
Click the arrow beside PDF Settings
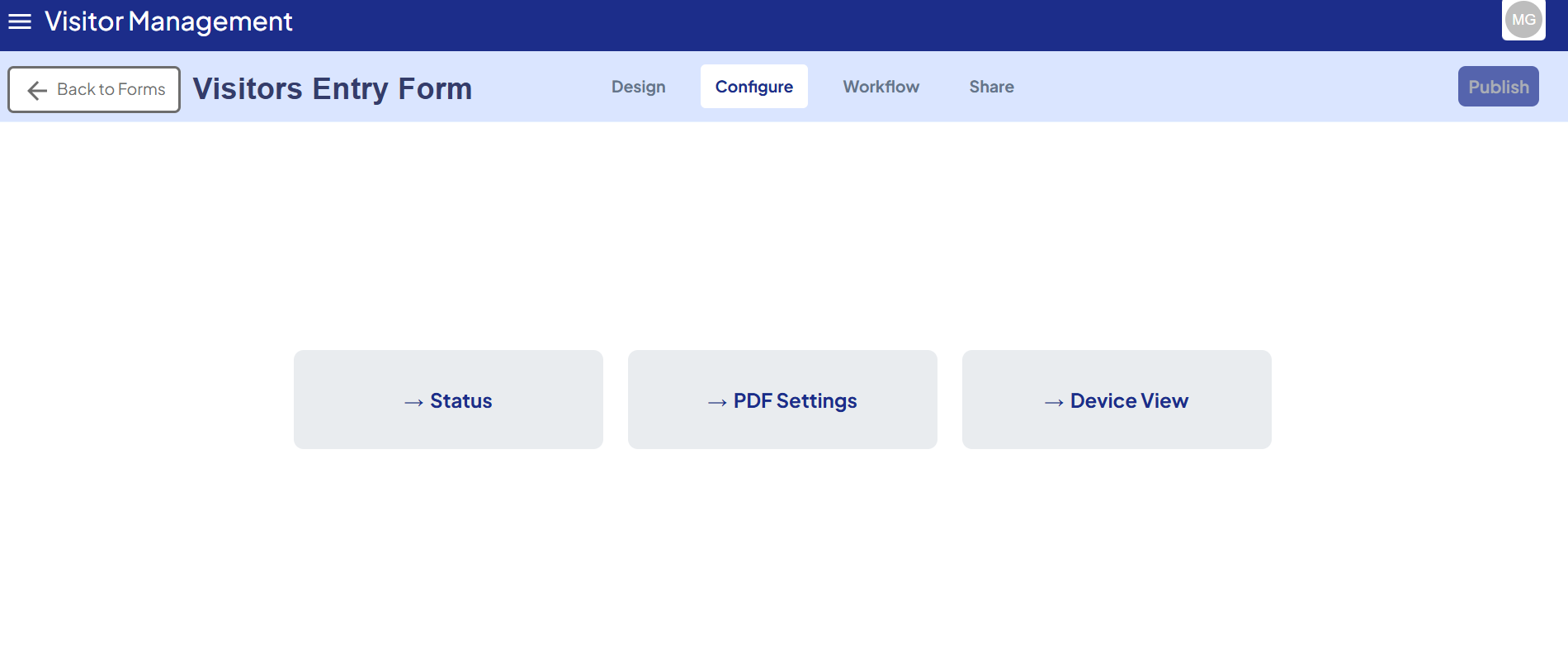point(717,402)
